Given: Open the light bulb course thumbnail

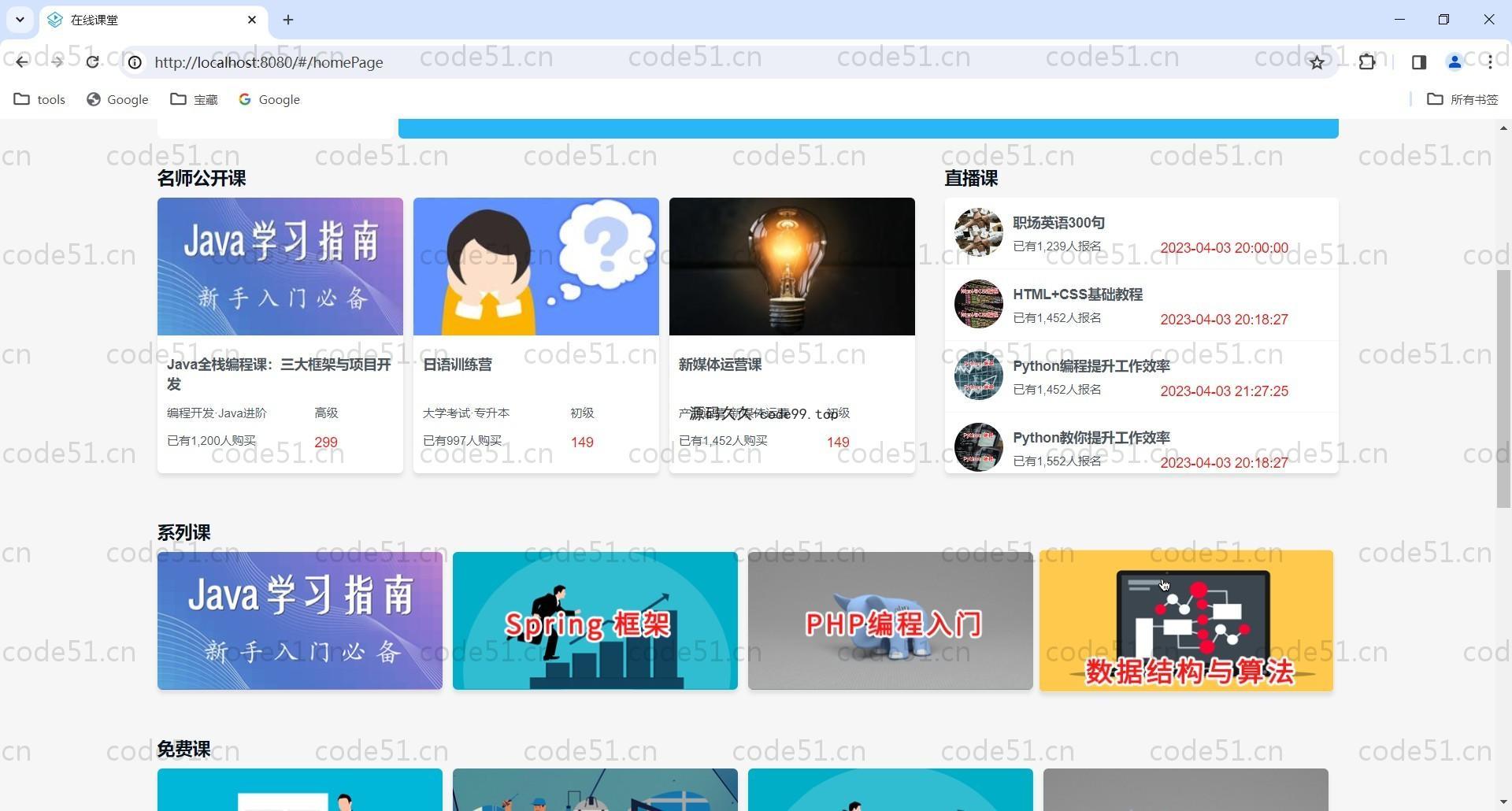Looking at the screenshot, I should pos(792,266).
